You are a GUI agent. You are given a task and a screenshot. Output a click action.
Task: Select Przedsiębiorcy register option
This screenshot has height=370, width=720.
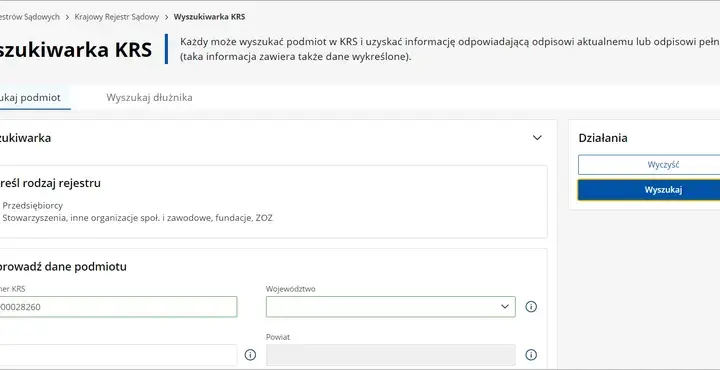(x=33, y=206)
